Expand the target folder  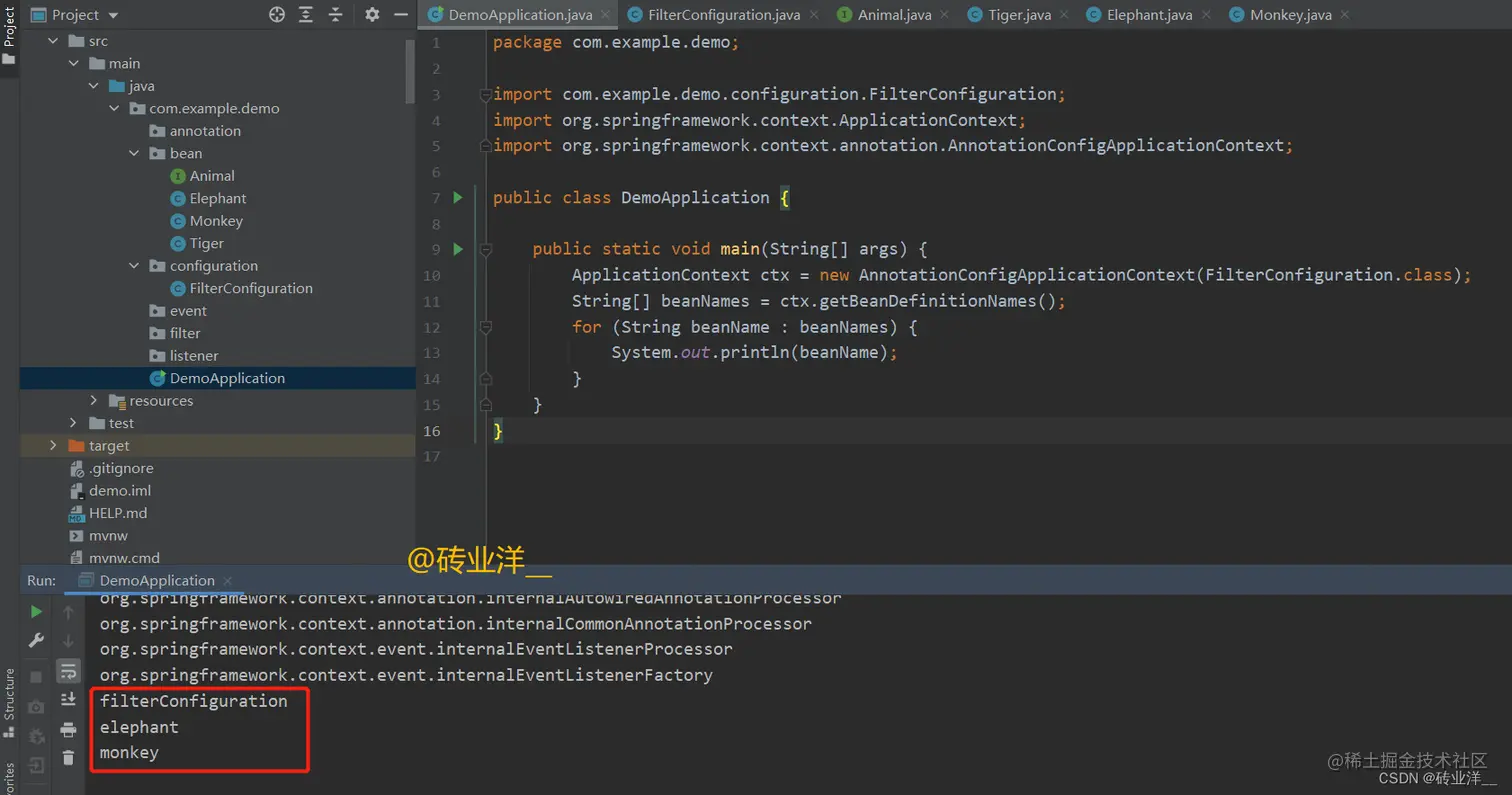[x=53, y=445]
